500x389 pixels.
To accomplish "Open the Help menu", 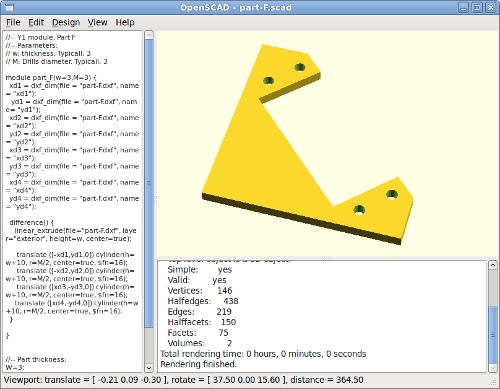I will (125, 22).
